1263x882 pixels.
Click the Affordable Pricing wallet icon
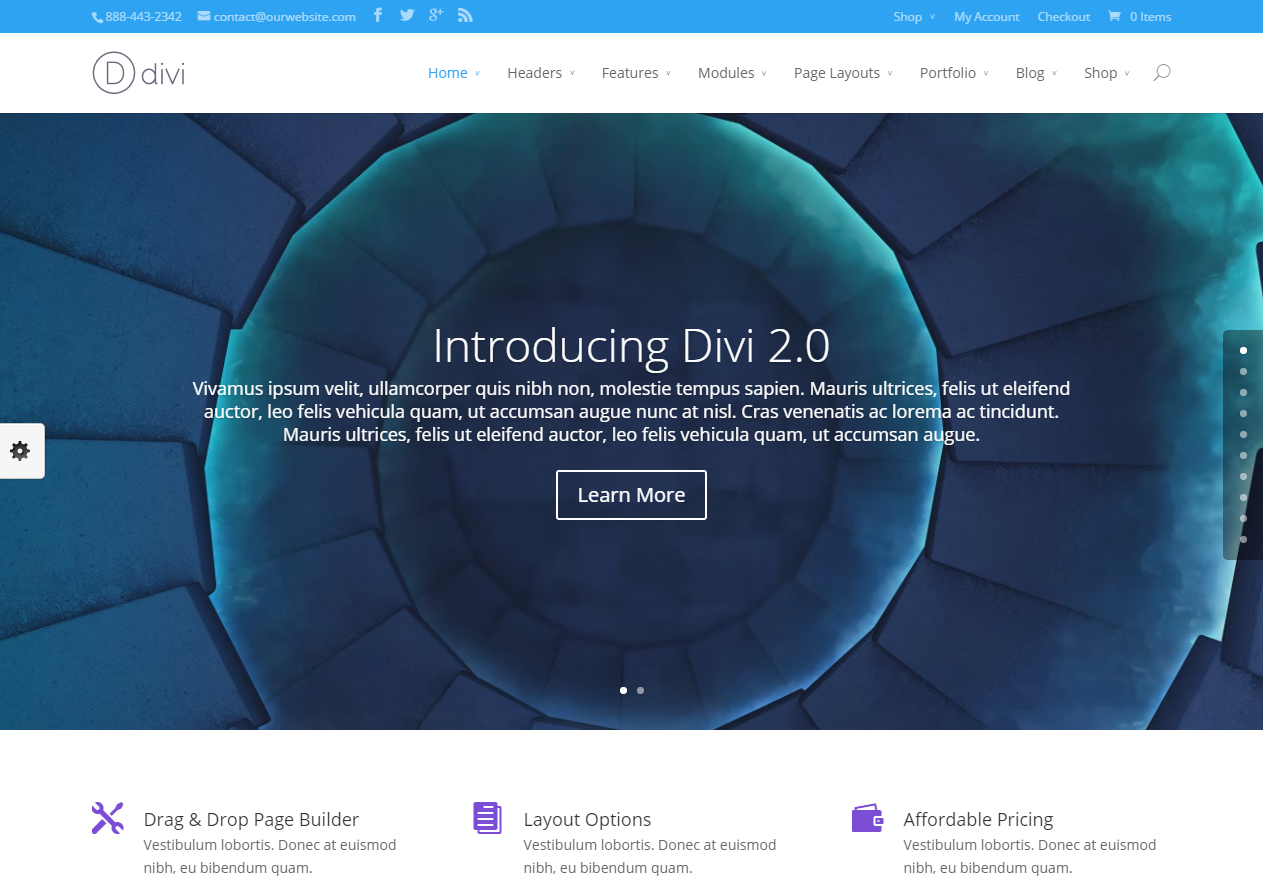point(867,818)
